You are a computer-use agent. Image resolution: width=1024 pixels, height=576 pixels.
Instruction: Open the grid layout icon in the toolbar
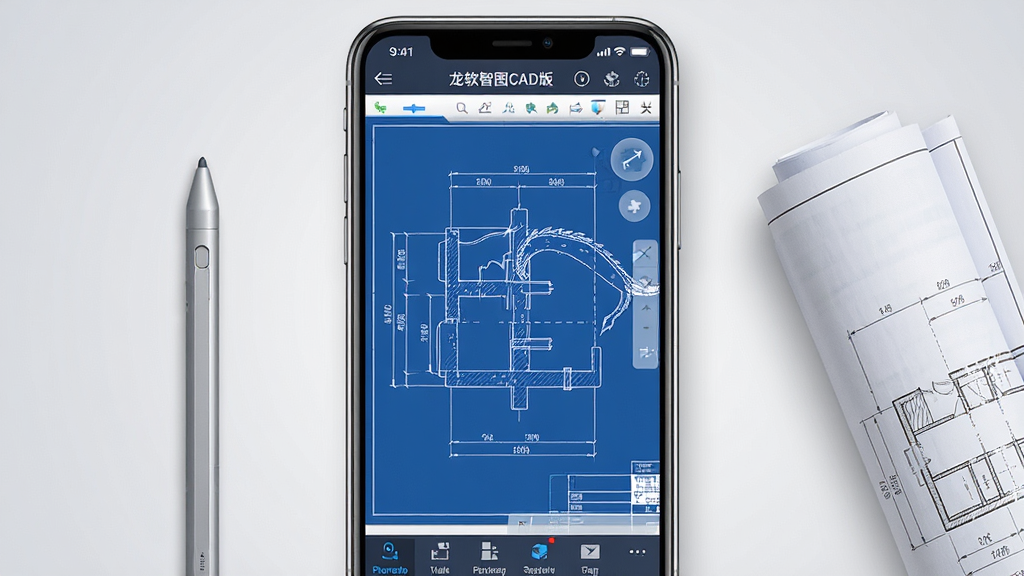click(622, 108)
